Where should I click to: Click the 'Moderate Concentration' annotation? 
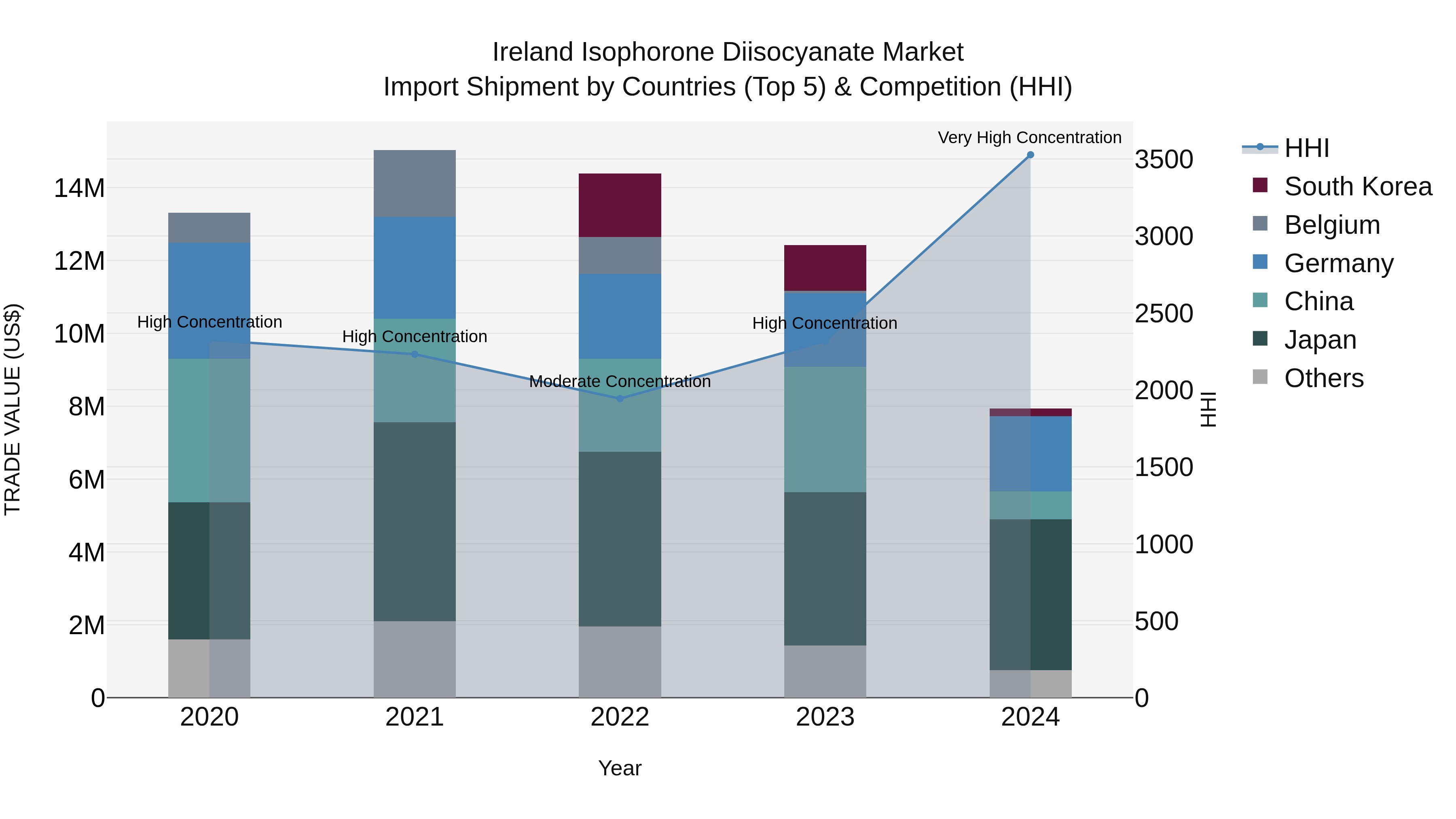(x=620, y=381)
